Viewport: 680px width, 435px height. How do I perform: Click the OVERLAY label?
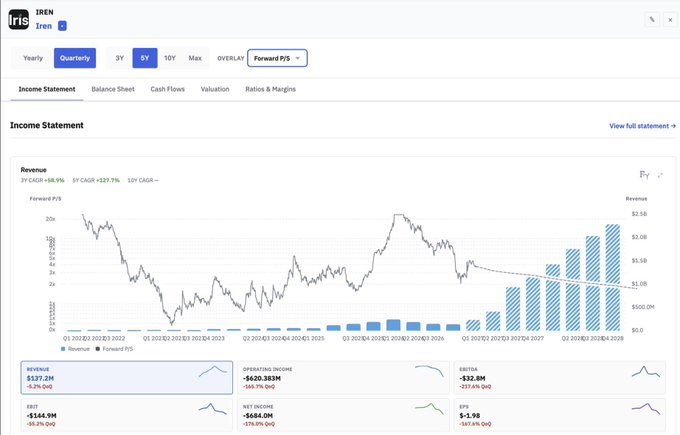coord(231,59)
